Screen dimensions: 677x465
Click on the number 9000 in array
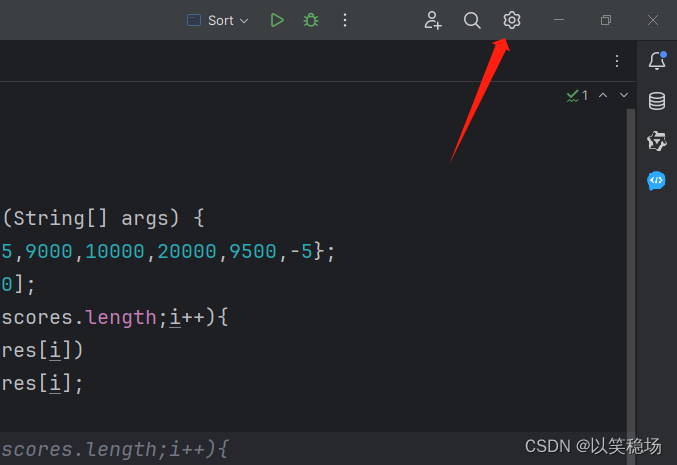pos(49,251)
